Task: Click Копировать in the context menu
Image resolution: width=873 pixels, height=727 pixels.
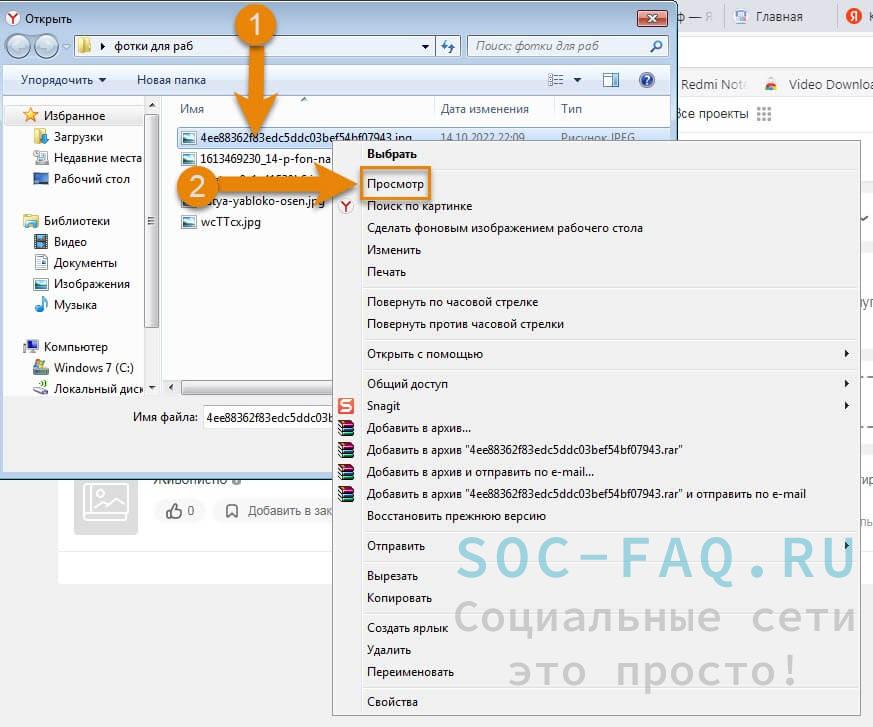Action: pyautogui.click(x=399, y=598)
